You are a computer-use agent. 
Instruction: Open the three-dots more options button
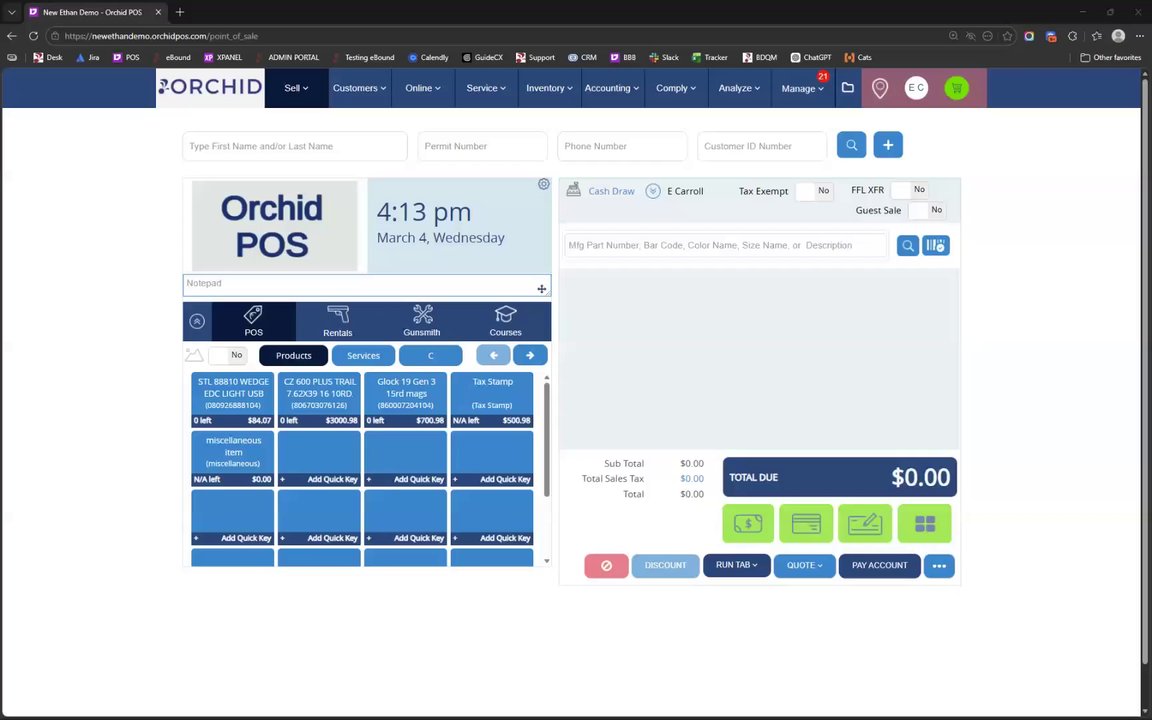point(939,566)
